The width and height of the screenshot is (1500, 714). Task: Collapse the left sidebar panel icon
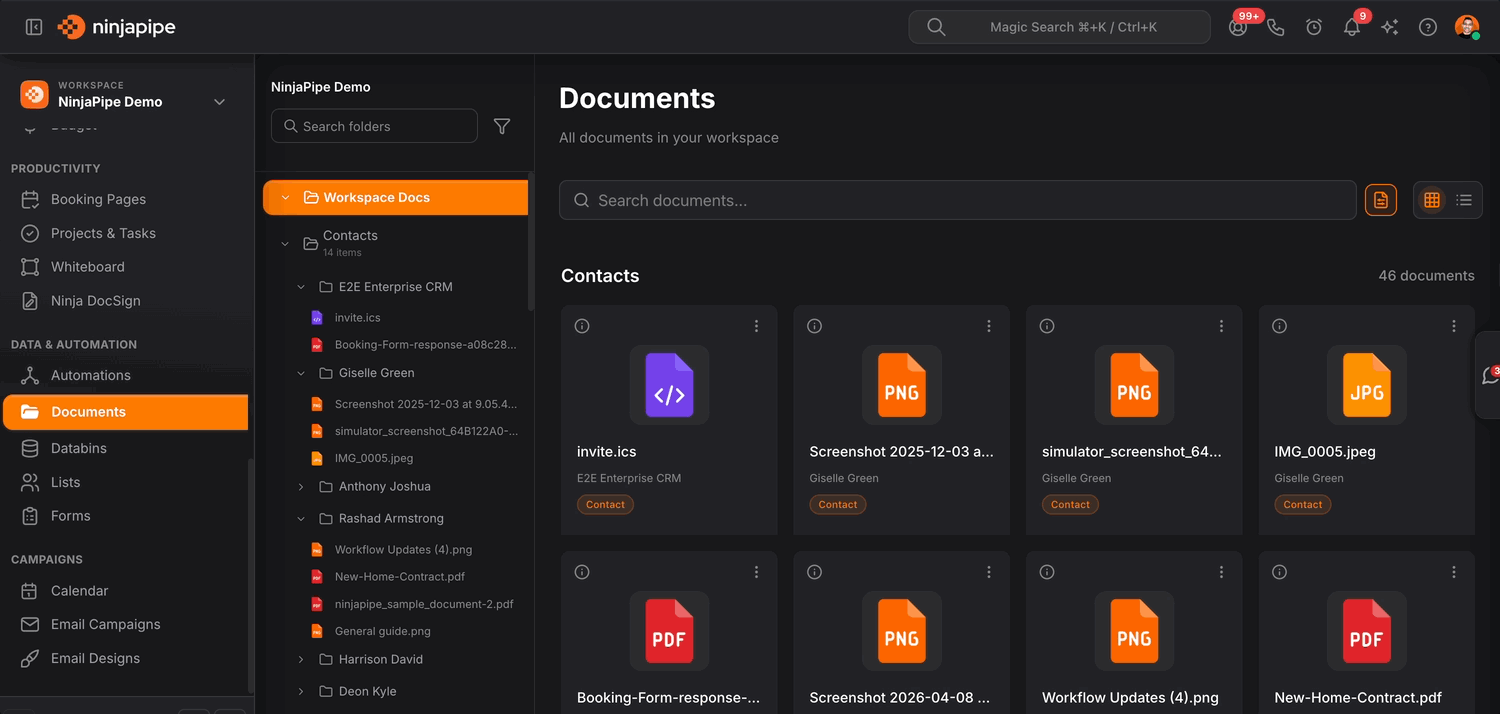tap(34, 27)
